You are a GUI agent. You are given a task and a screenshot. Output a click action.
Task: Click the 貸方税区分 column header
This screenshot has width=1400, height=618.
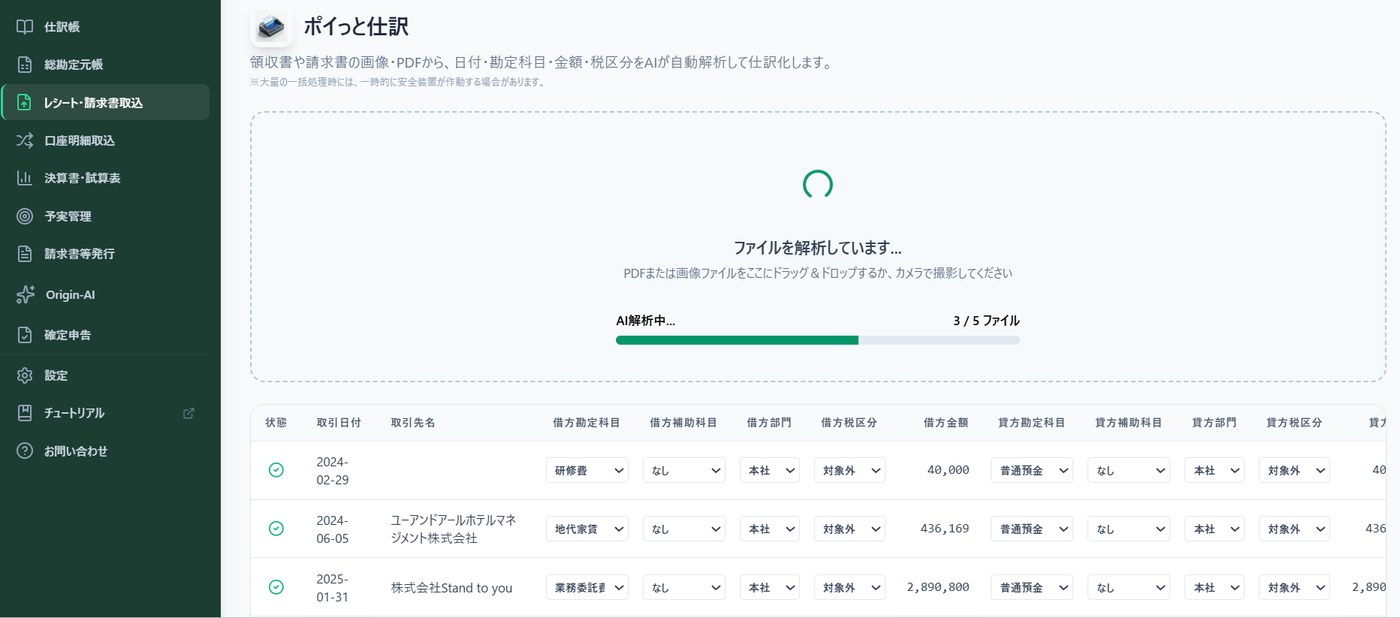(1294, 423)
